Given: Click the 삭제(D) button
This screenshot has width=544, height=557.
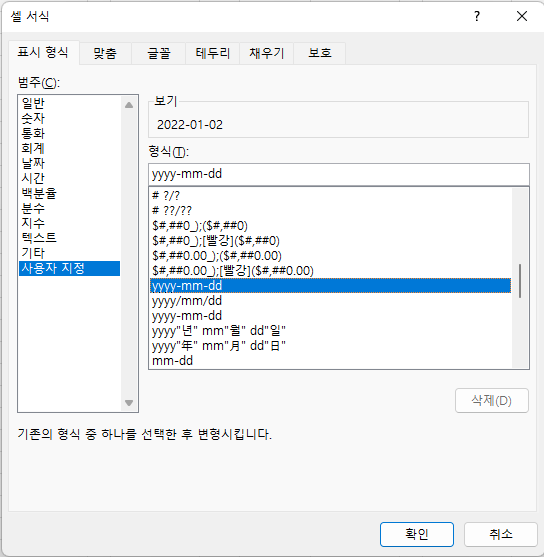Looking at the screenshot, I should click(x=492, y=401).
